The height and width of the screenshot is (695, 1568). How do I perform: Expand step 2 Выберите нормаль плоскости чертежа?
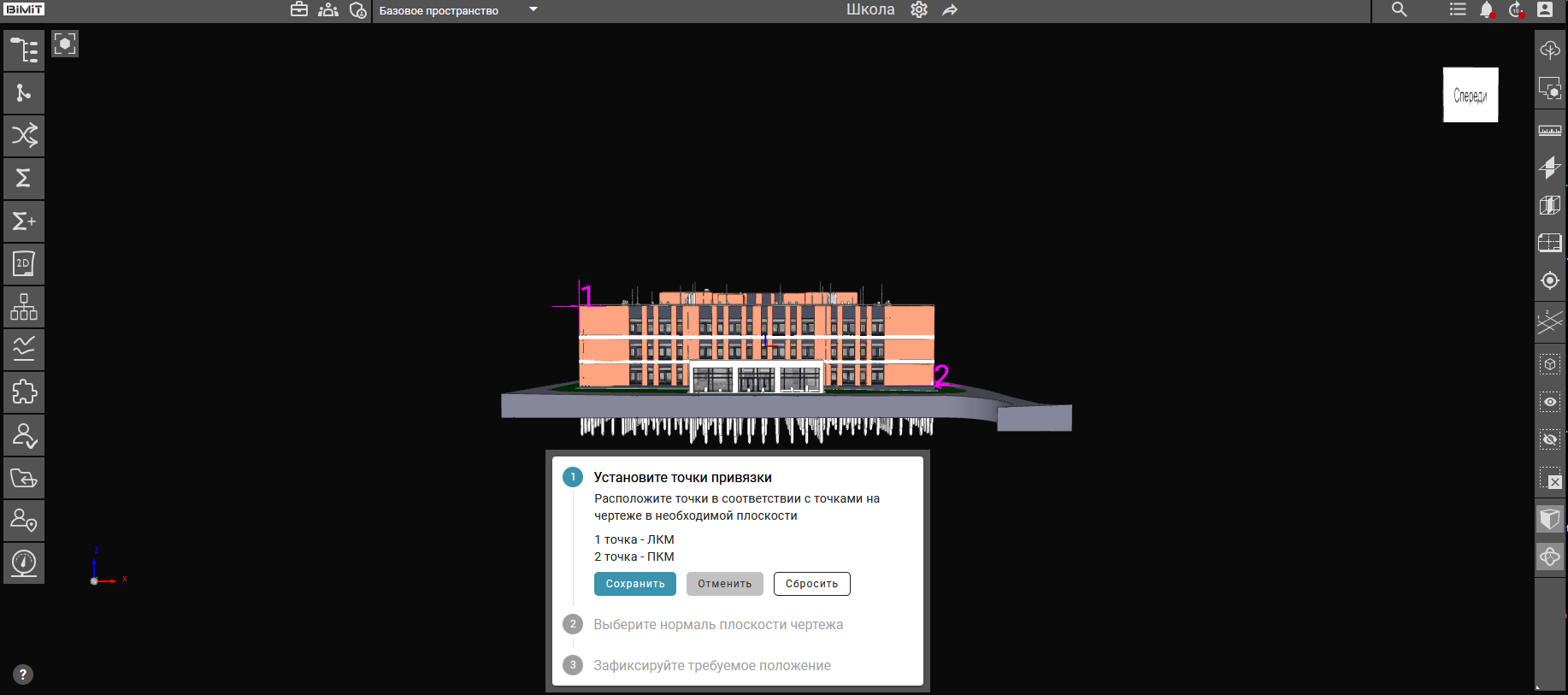717,625
